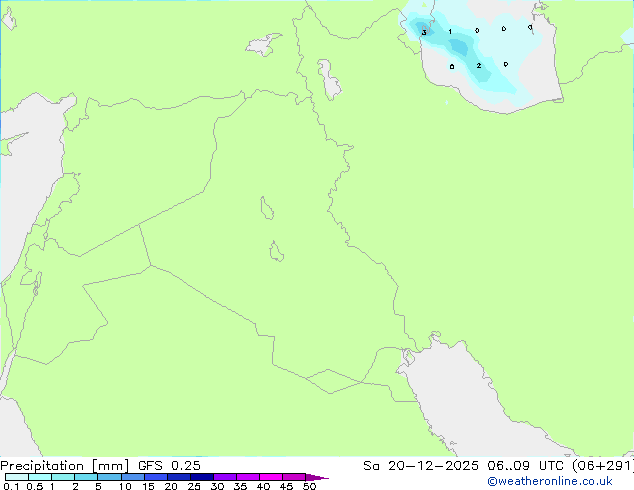The height and width of the screenshot is (490, 634).
Task: Click the '25' legend scale label
Action: (x=194, y=486)
